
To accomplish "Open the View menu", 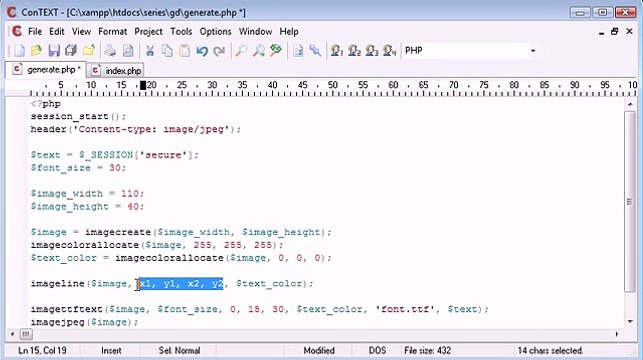I will [81, 32].
